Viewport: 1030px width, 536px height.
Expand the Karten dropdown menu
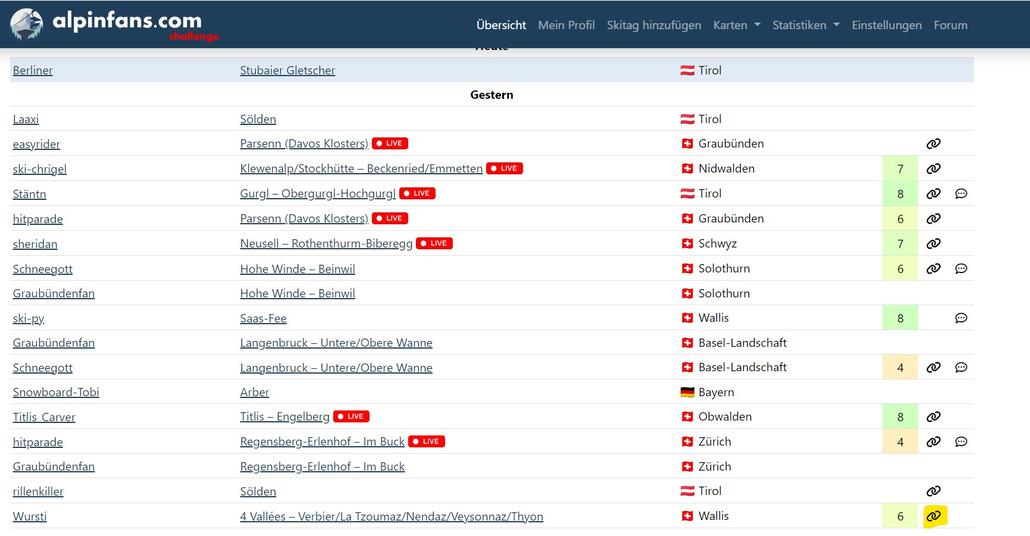(736, 25)
